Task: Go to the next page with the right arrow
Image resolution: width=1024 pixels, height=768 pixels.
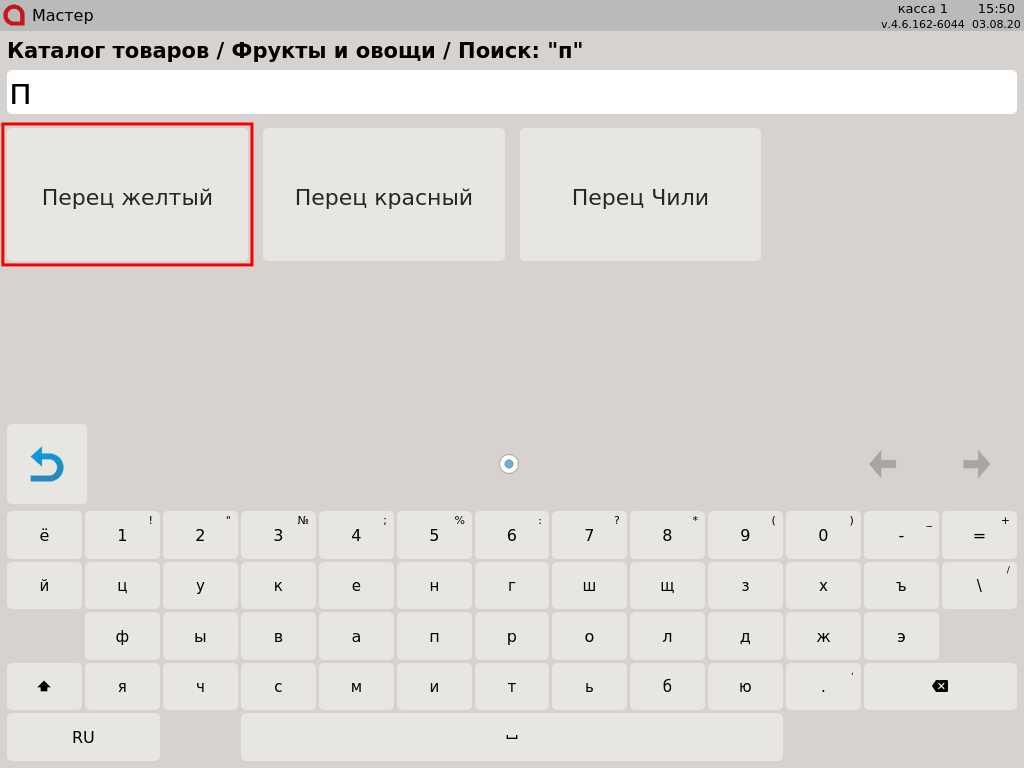Action: point(976,464)
